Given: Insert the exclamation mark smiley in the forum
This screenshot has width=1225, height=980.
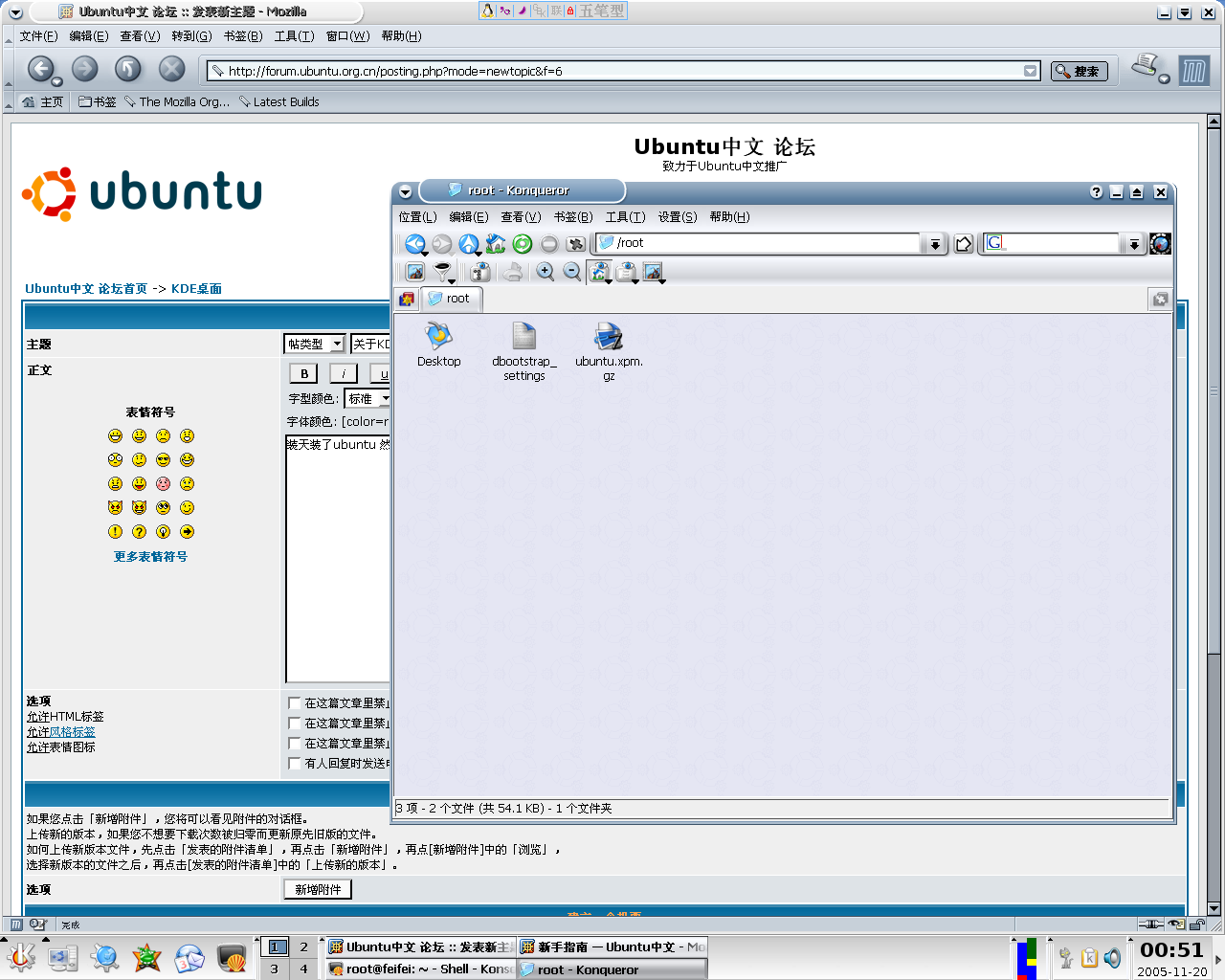Looking at the screenshot, I should tap(115, 532).
